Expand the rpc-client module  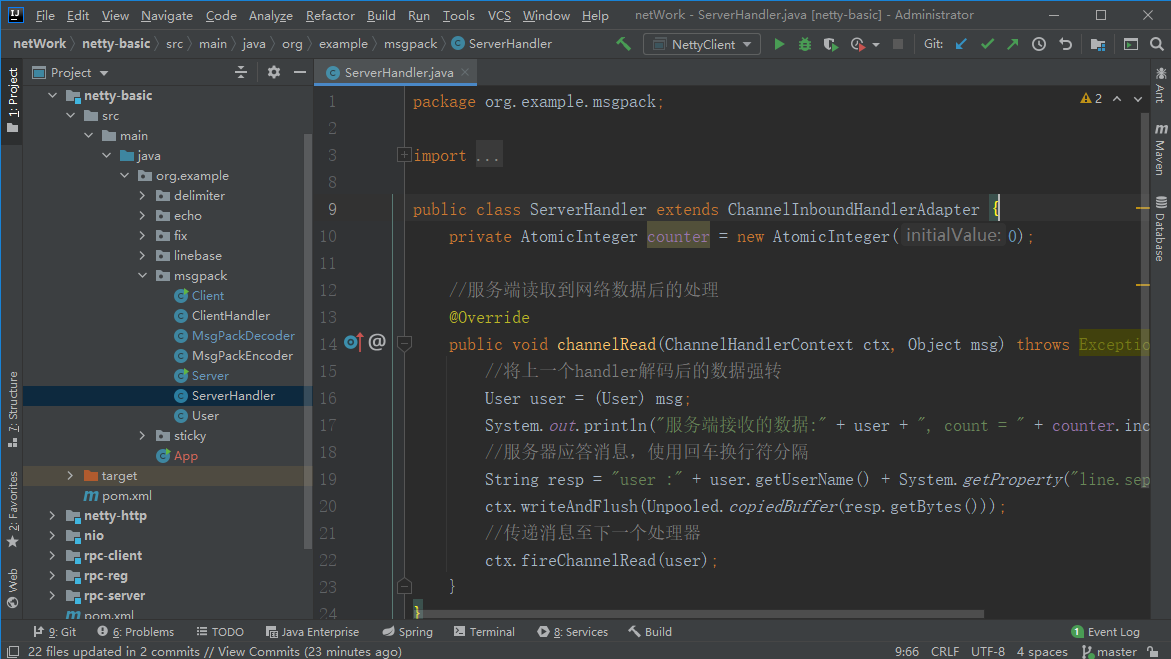[x=52, y=556]
